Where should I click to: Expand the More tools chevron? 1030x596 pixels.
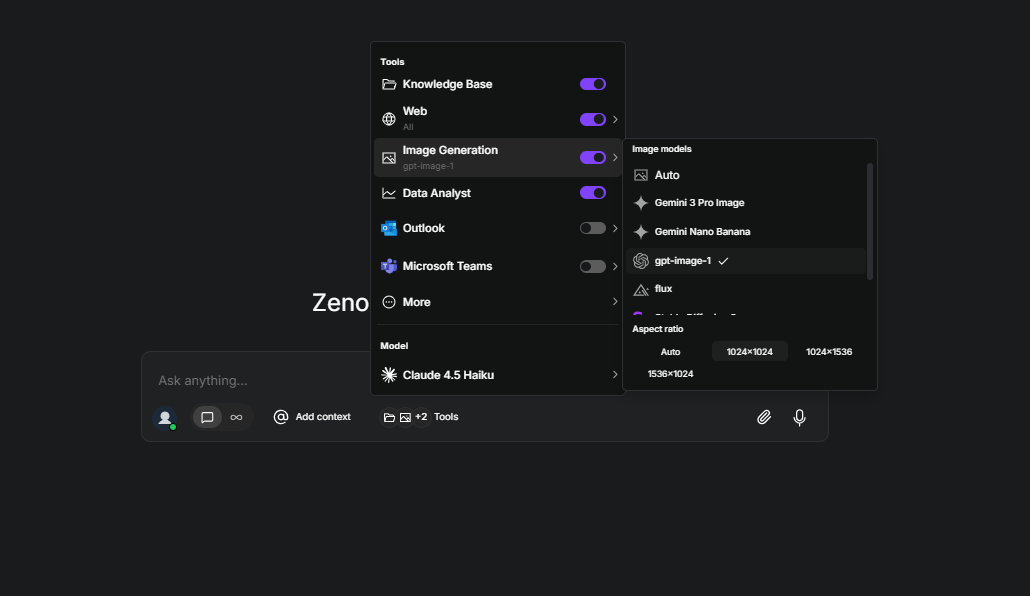pyautogui.click(x=615, y=302)
